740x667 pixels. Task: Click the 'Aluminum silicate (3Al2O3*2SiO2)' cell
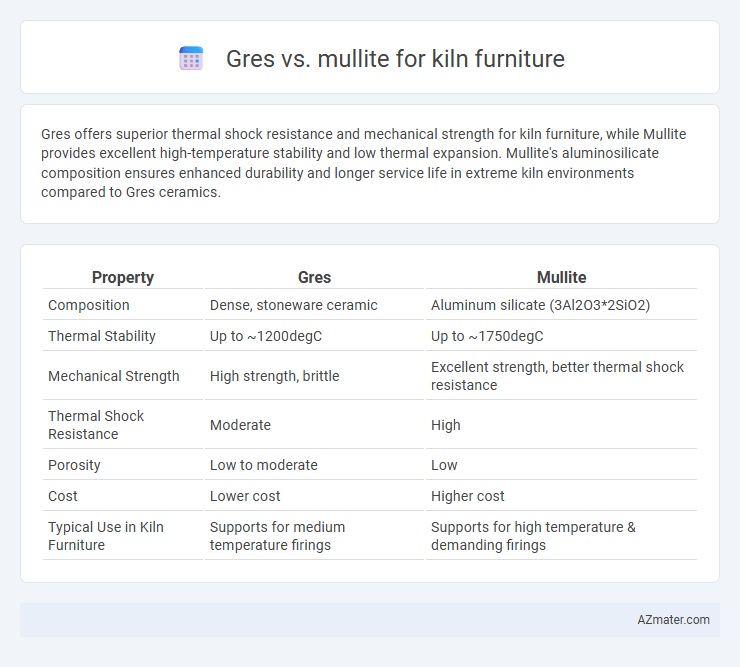[540, 305]
